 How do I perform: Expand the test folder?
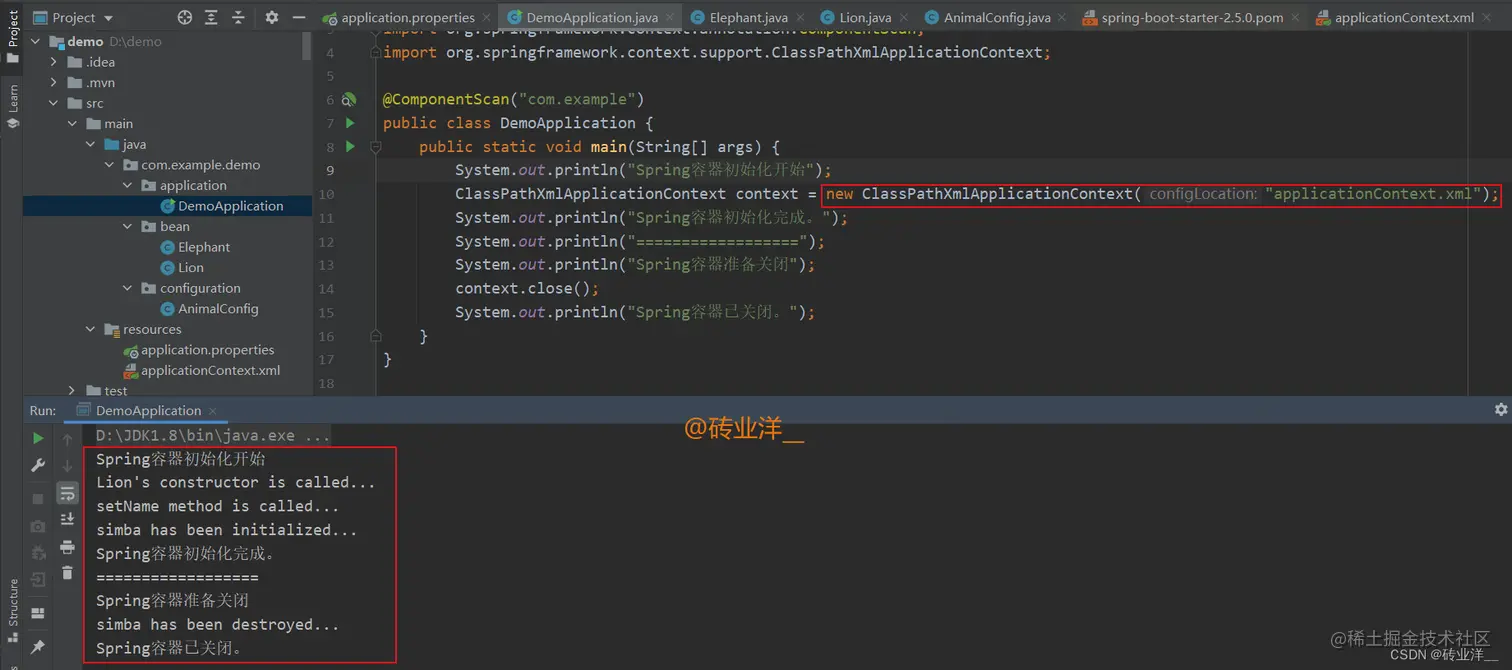(73, 391)
